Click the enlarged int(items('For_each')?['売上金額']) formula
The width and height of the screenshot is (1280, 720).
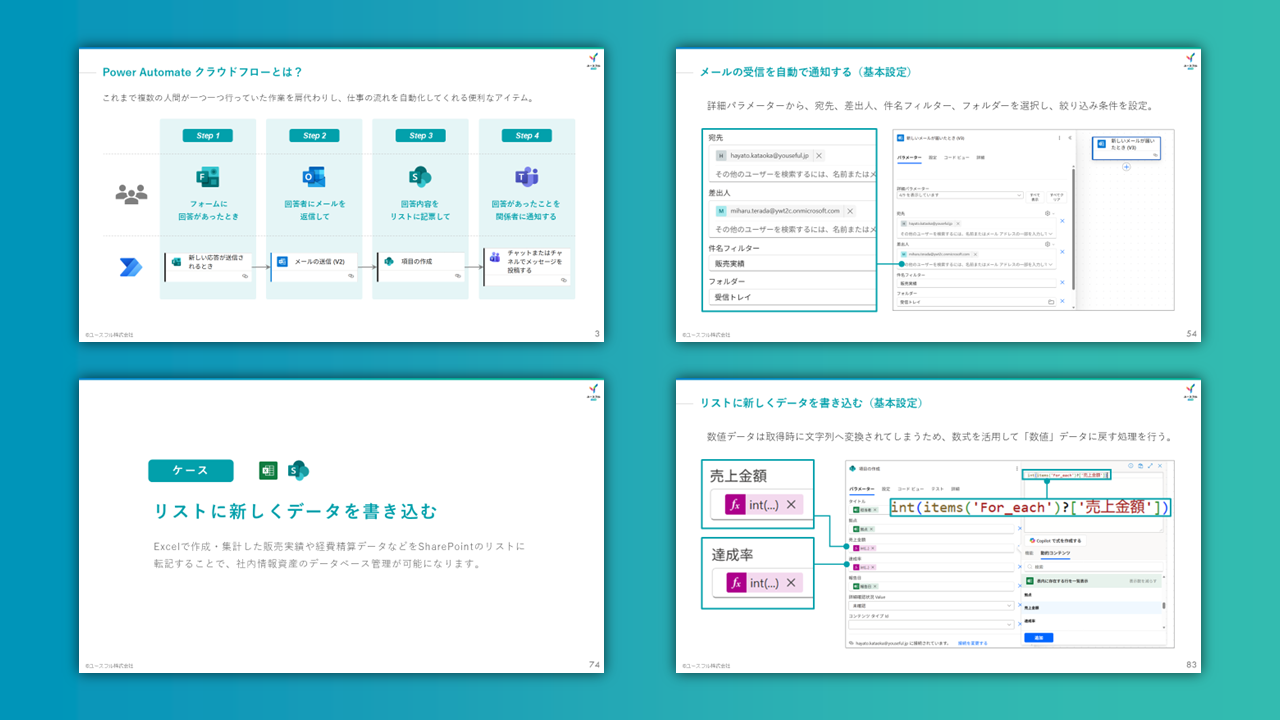tap(1030, 508)
